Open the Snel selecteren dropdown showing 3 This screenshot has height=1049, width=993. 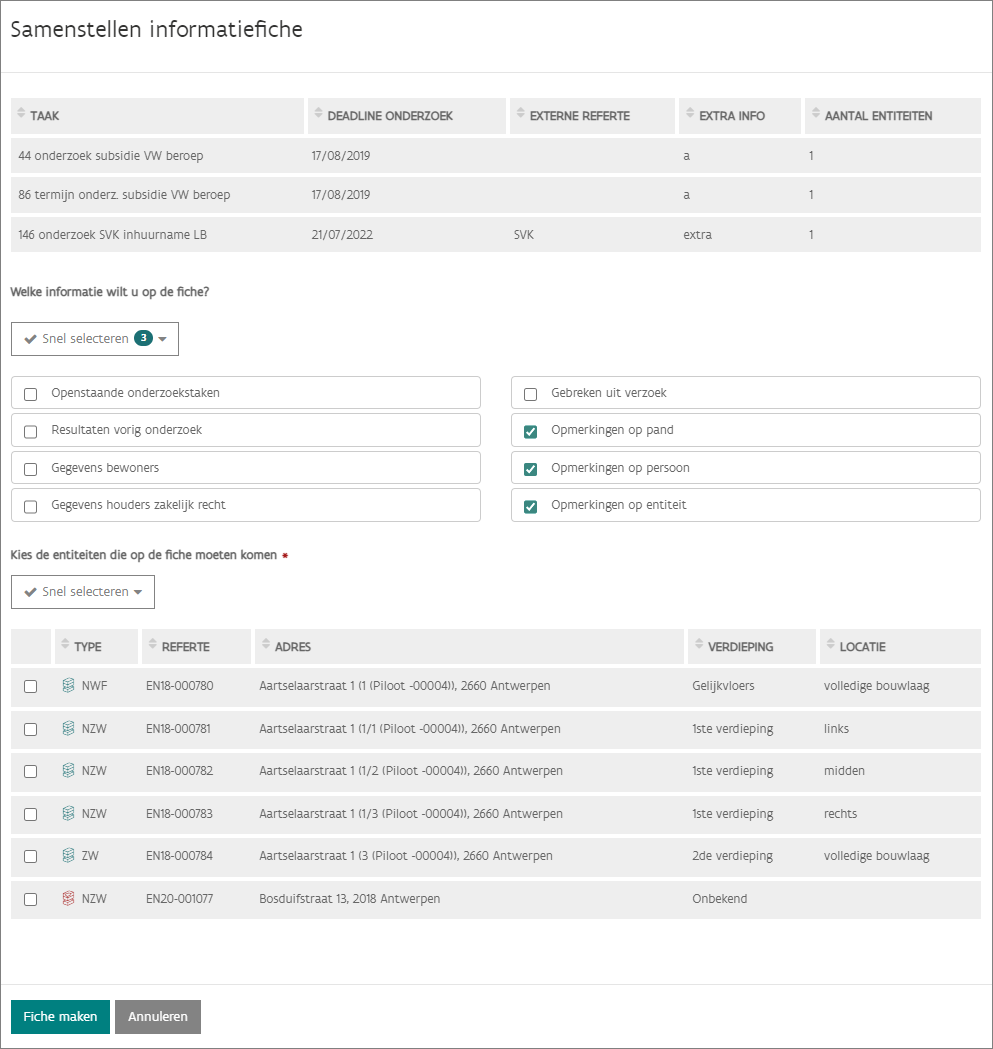[95, 339]
